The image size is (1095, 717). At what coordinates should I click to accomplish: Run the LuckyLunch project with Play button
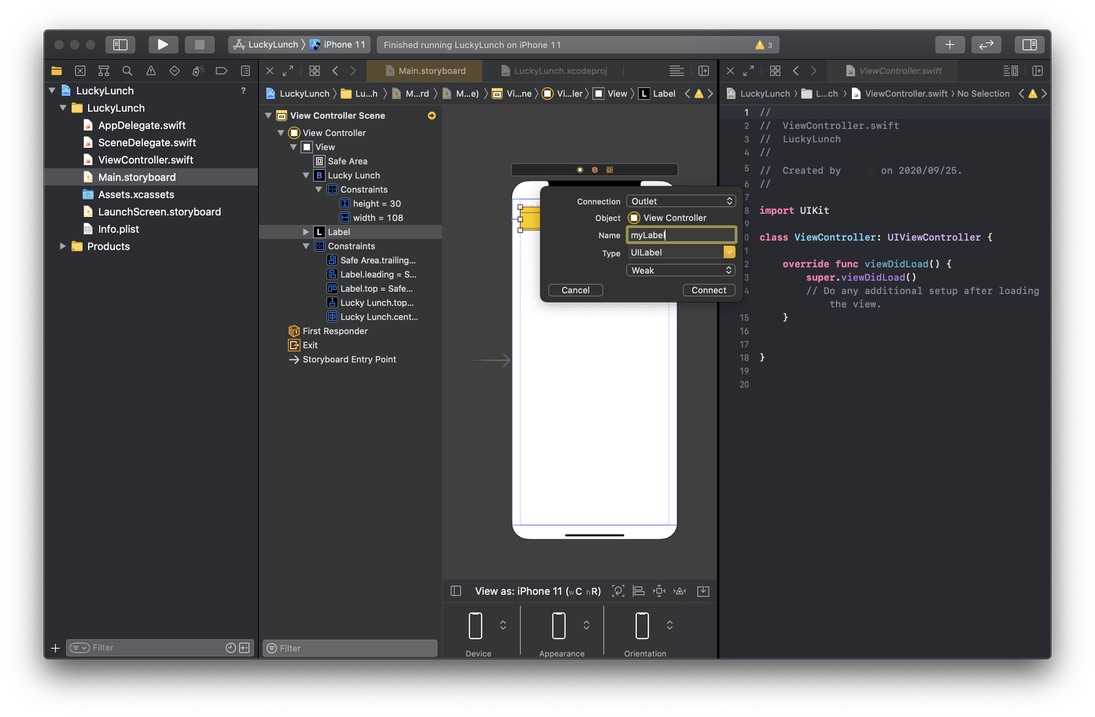(163, 45)
